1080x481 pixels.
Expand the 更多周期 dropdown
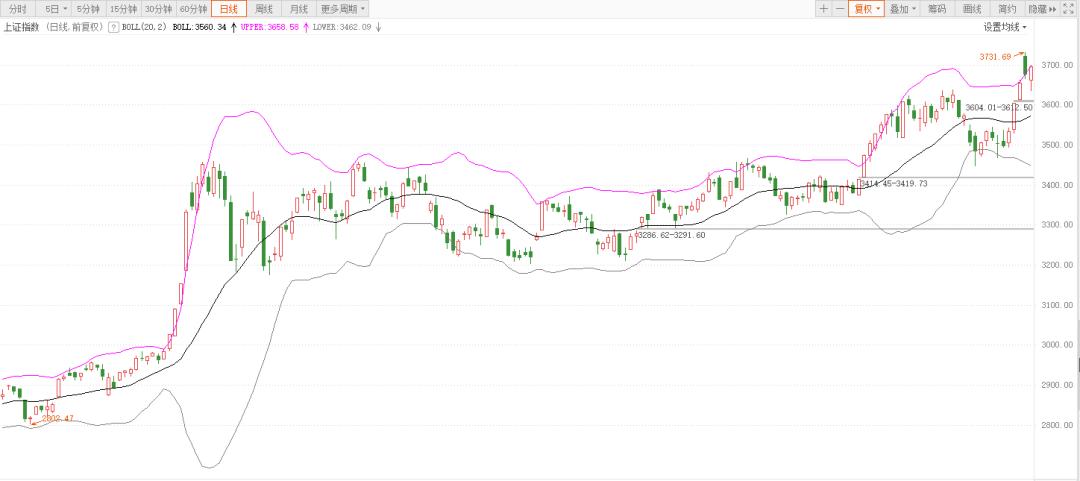coord(343,9)
